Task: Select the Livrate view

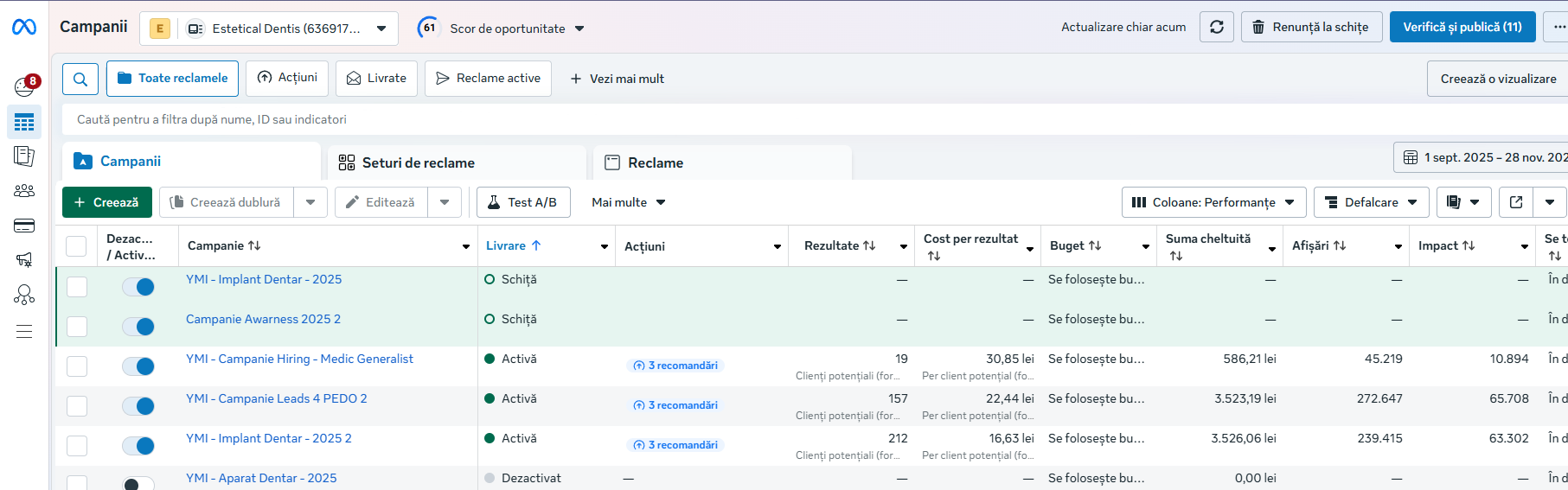Action: 376,79
